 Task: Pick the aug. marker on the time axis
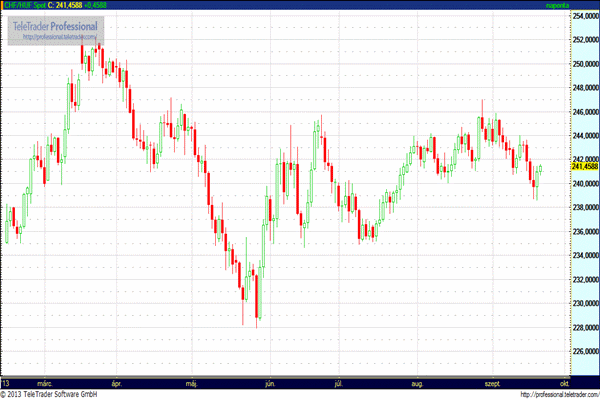418,383
